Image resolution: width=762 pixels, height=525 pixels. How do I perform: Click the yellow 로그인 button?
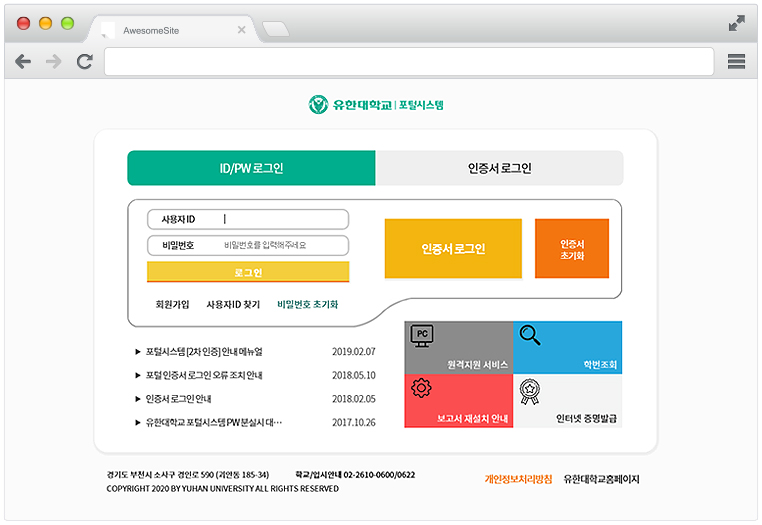[x=248, y=272]
